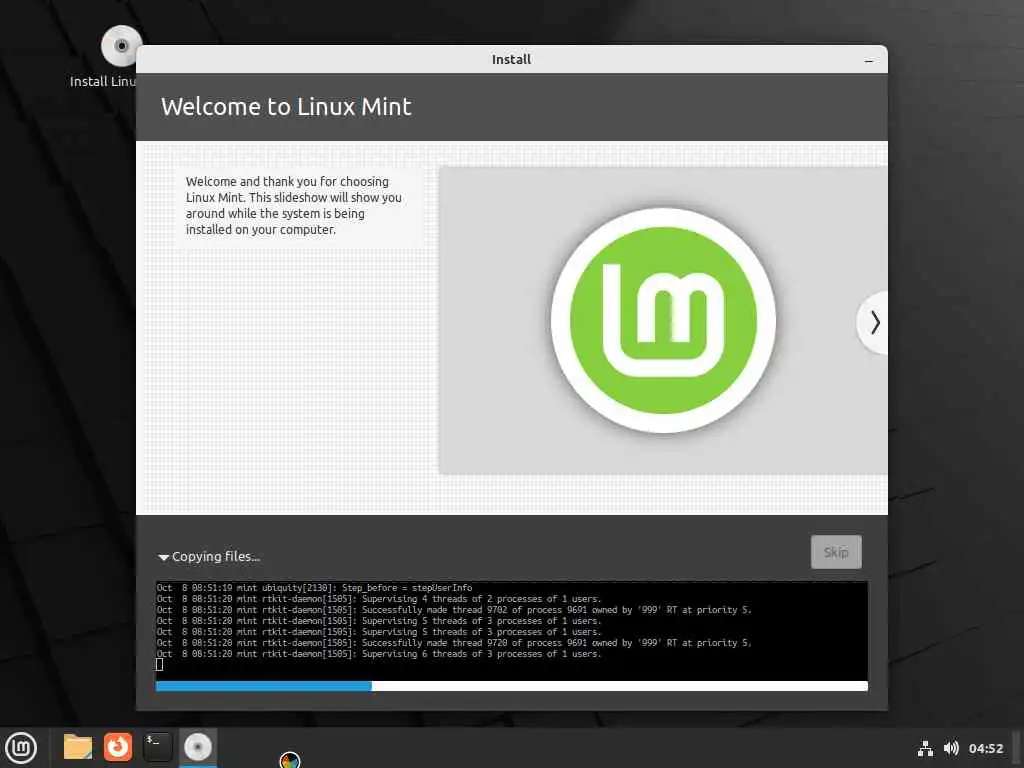Open the Files folder icon in taskbar
Image resolution: width=1024 pixels, height=768 pixels.
(x=78, y=747)
